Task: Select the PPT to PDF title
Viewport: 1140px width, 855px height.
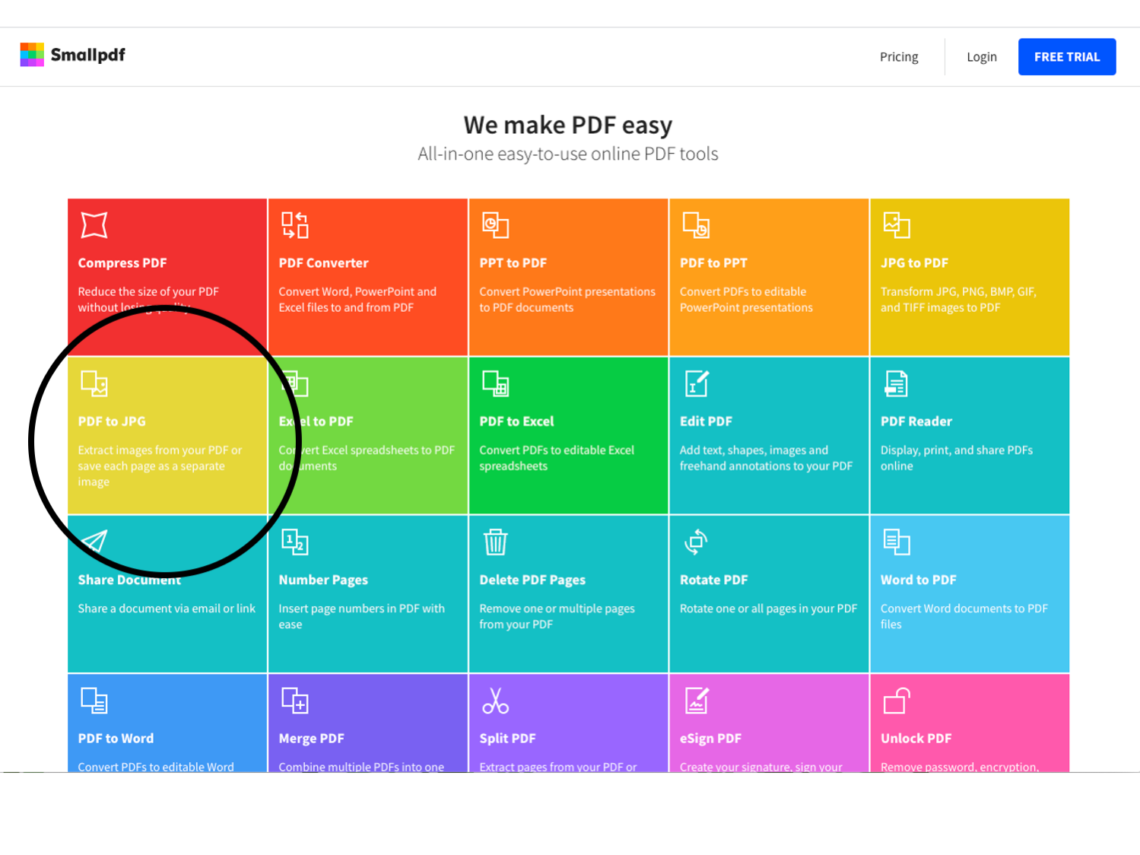Action: [x=513, y=263]
